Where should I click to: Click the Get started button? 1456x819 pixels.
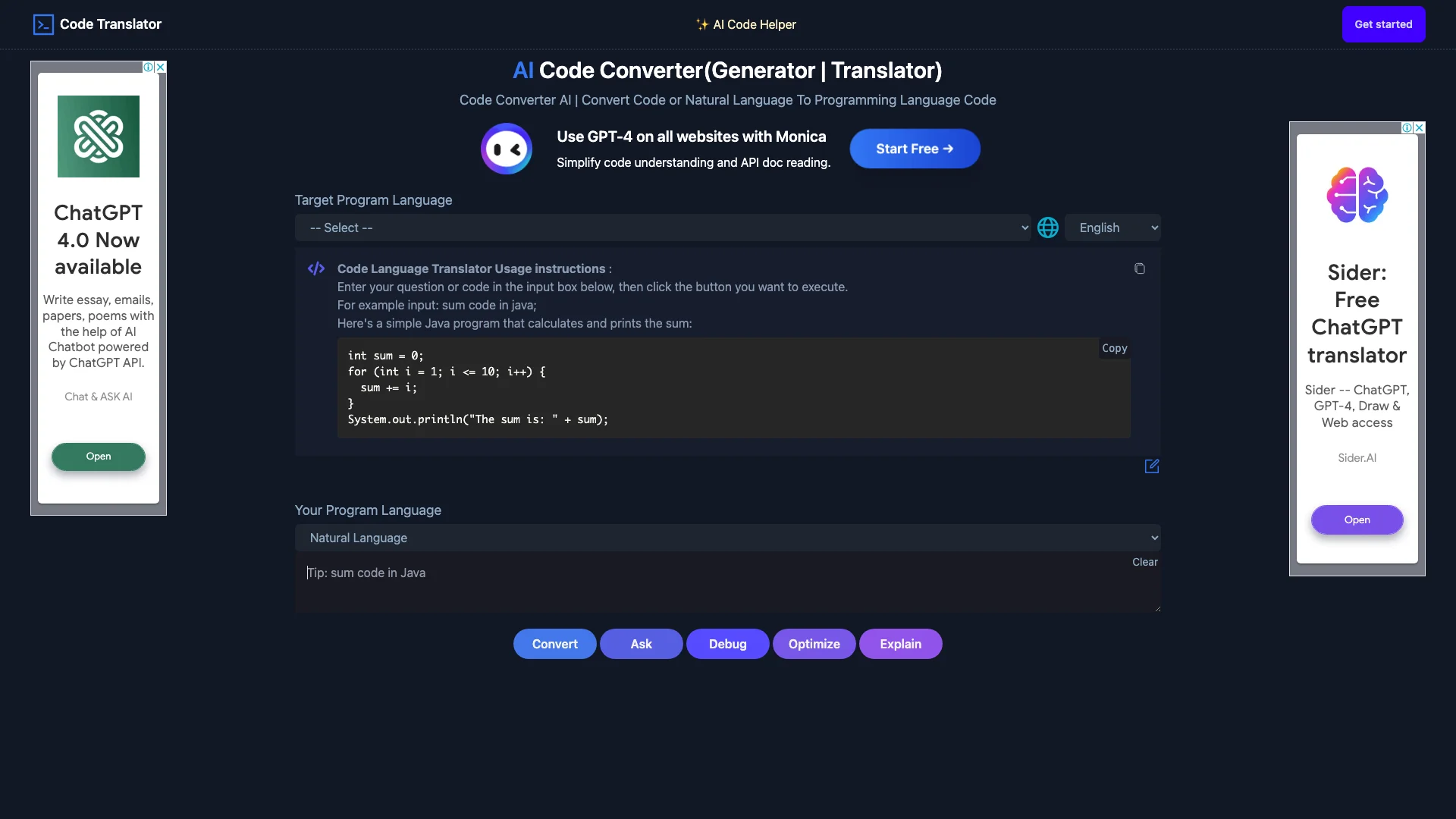tap(1383, 24)
